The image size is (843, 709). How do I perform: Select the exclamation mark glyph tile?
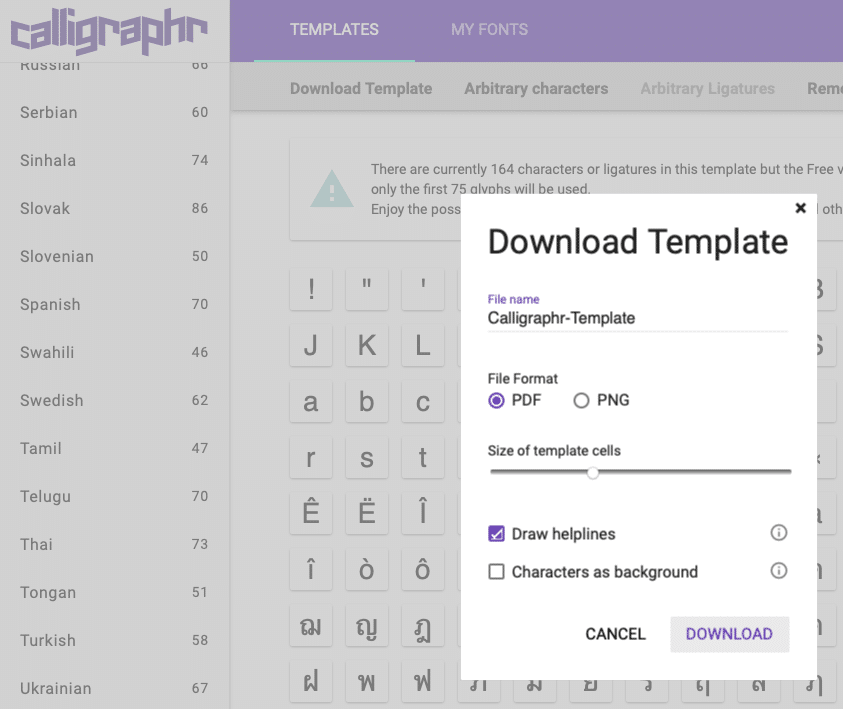tap(311, 290)
